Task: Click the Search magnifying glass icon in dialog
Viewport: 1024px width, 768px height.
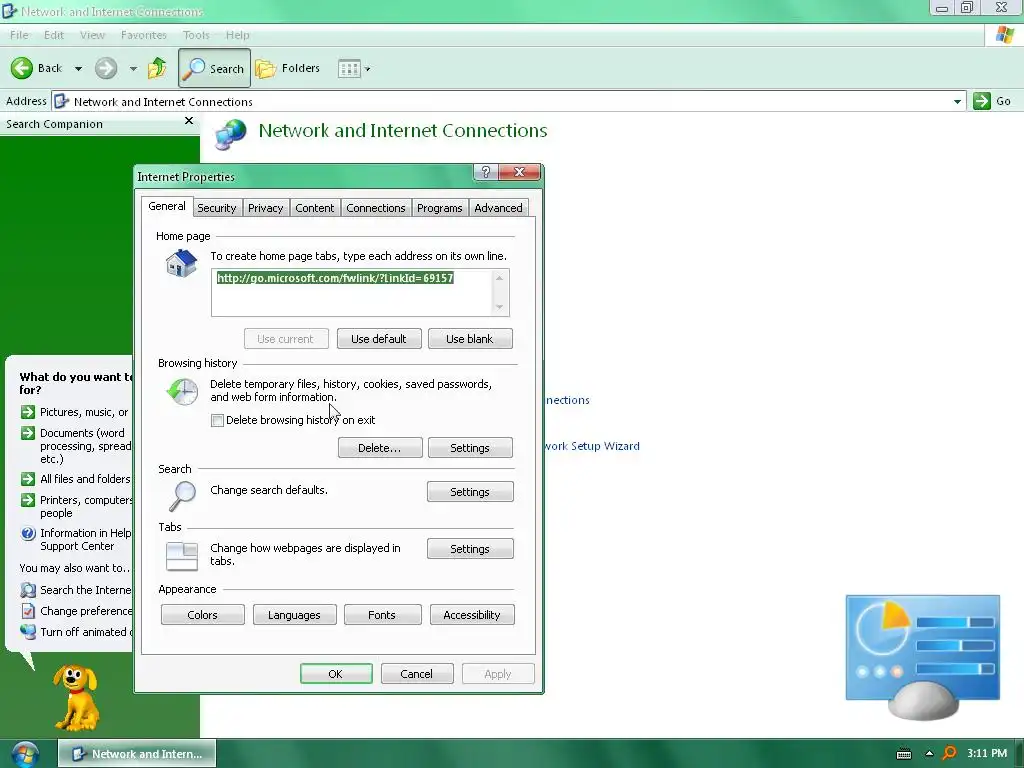Action: pos(182,496)
